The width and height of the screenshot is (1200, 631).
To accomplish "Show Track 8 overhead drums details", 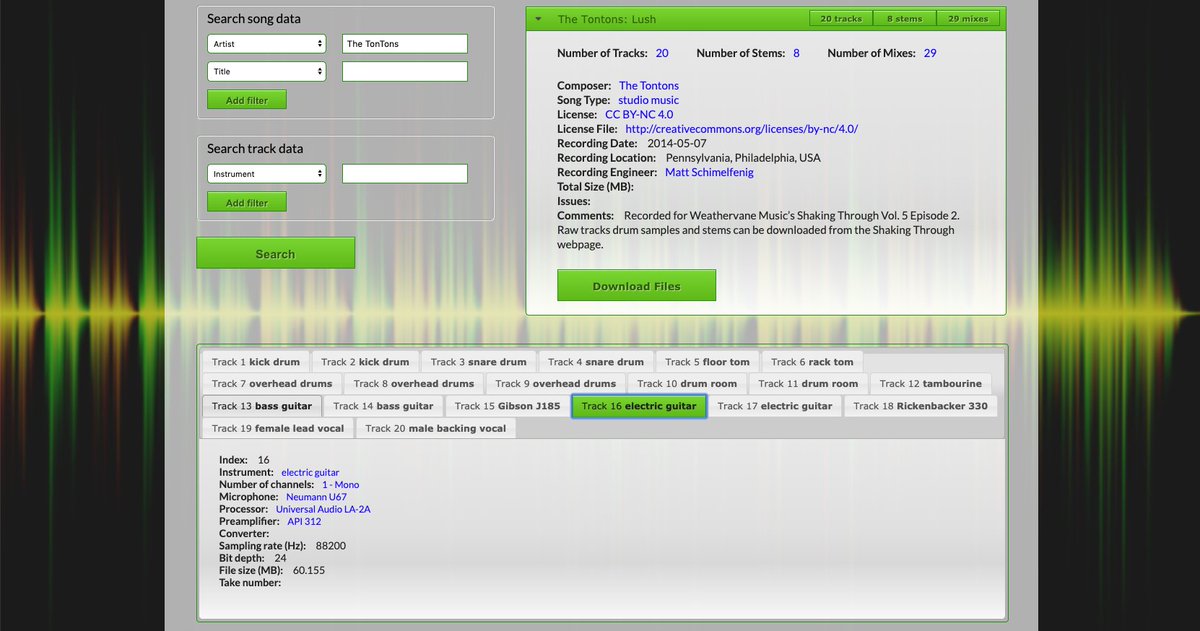I will click(414, 384).
